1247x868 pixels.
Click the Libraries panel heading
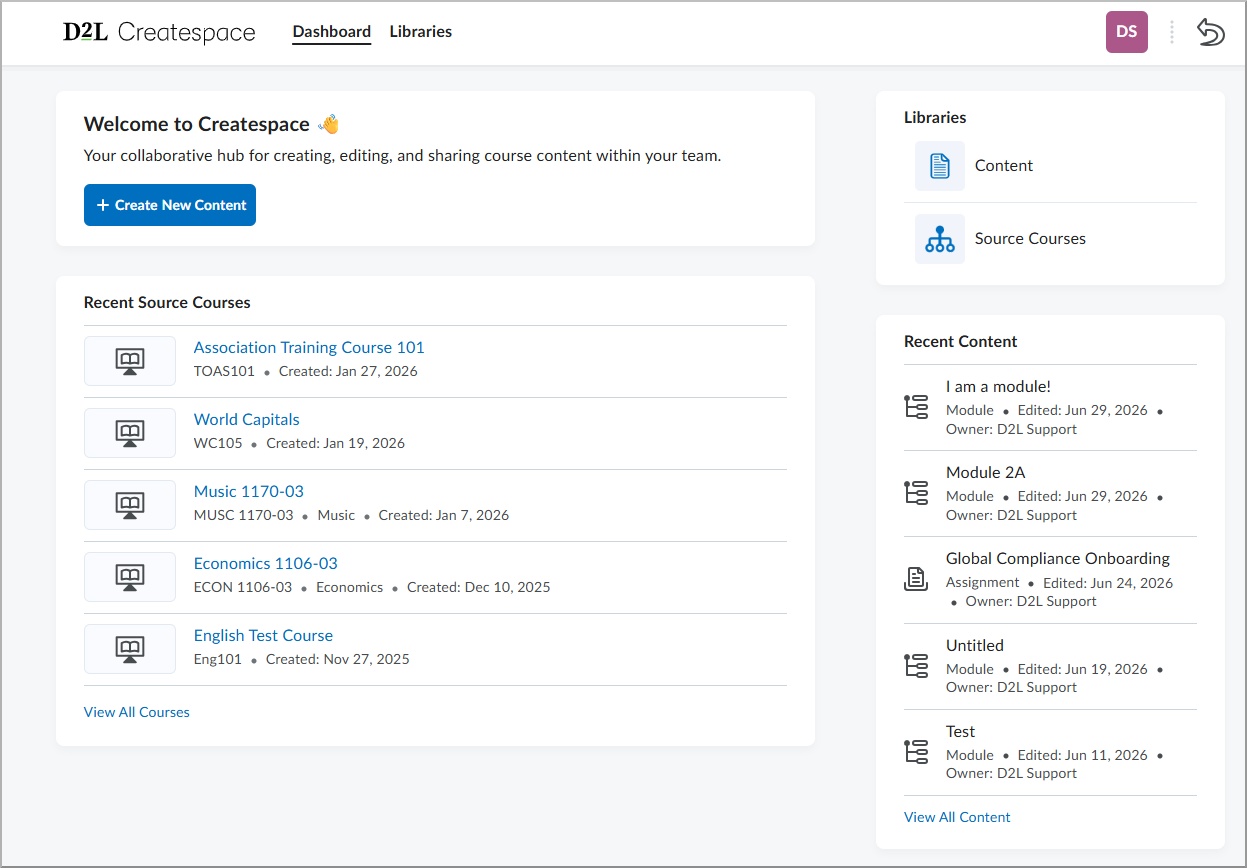click(x=935, y=118)
